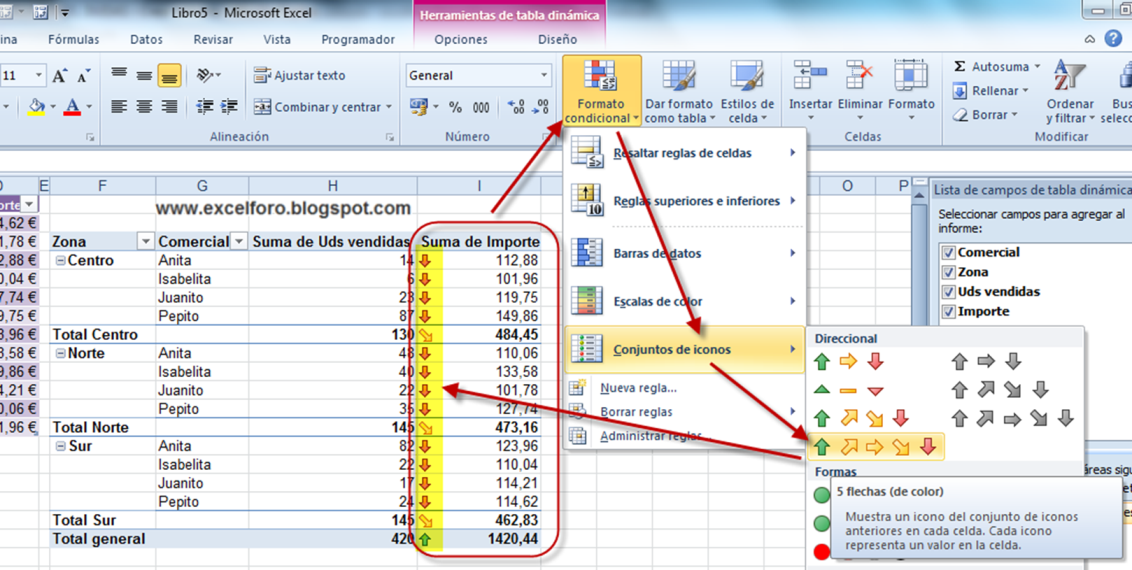Click the Rellenar fill icon
Viewport: 1132px width, 570px height.
(x=959, y=91)
